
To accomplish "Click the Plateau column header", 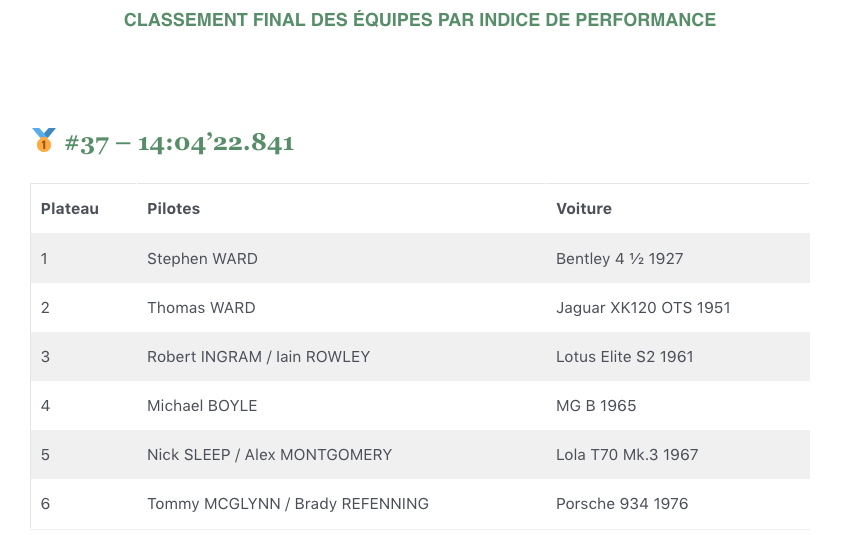I will (x=70, y=209).
